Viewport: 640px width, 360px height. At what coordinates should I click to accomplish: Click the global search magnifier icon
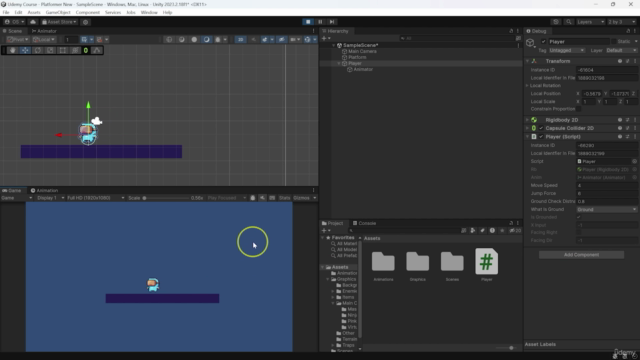point(569,22)
